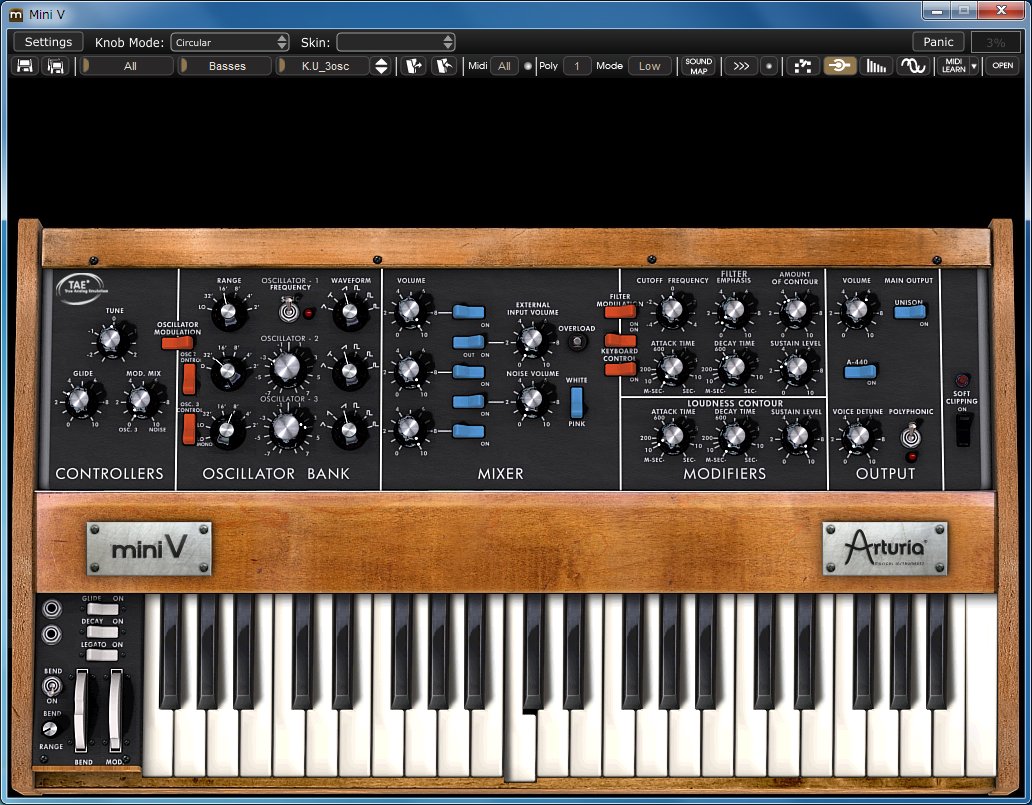The image size is (1032, 805).
Task: Click the Oscillator 1 sync red LED
Action: pyautogui.click(x=309, y=313)
